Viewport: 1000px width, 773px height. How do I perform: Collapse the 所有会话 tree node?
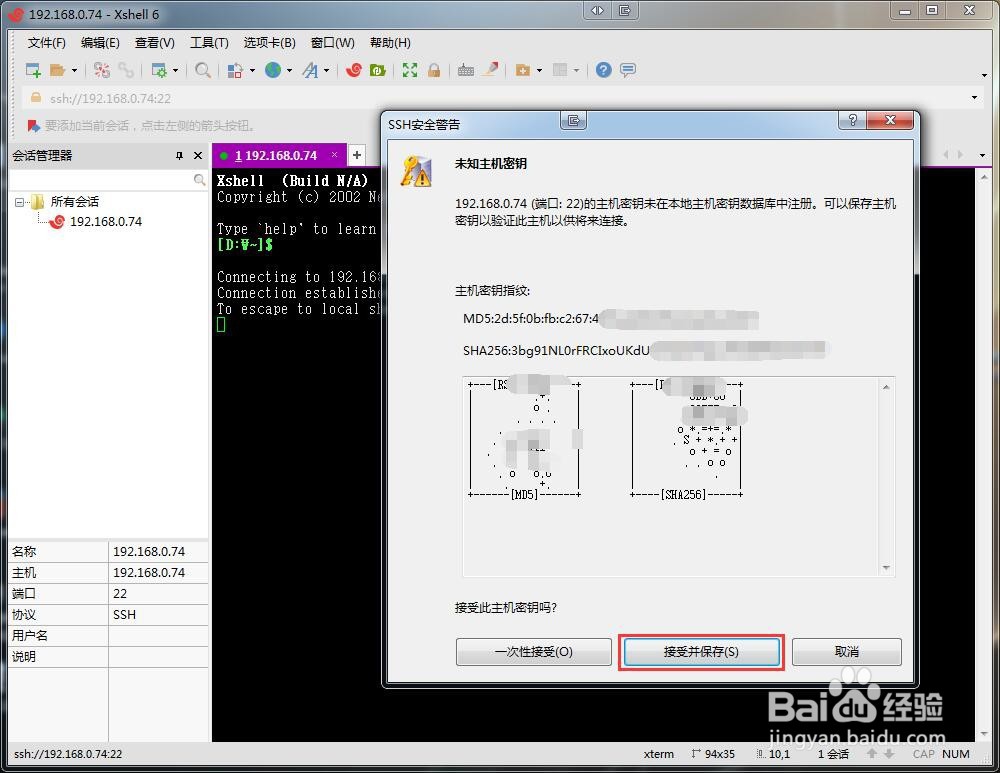click(x=19, y=202)
